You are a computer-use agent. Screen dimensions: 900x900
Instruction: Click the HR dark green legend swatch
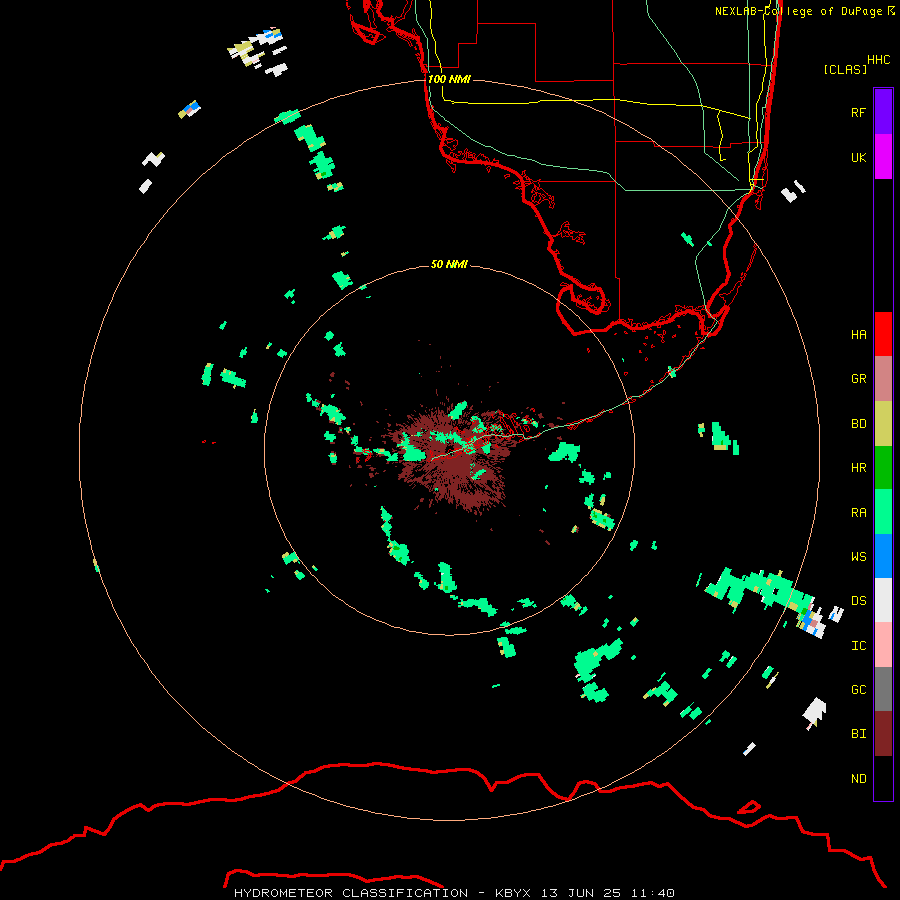click(883, 468)
